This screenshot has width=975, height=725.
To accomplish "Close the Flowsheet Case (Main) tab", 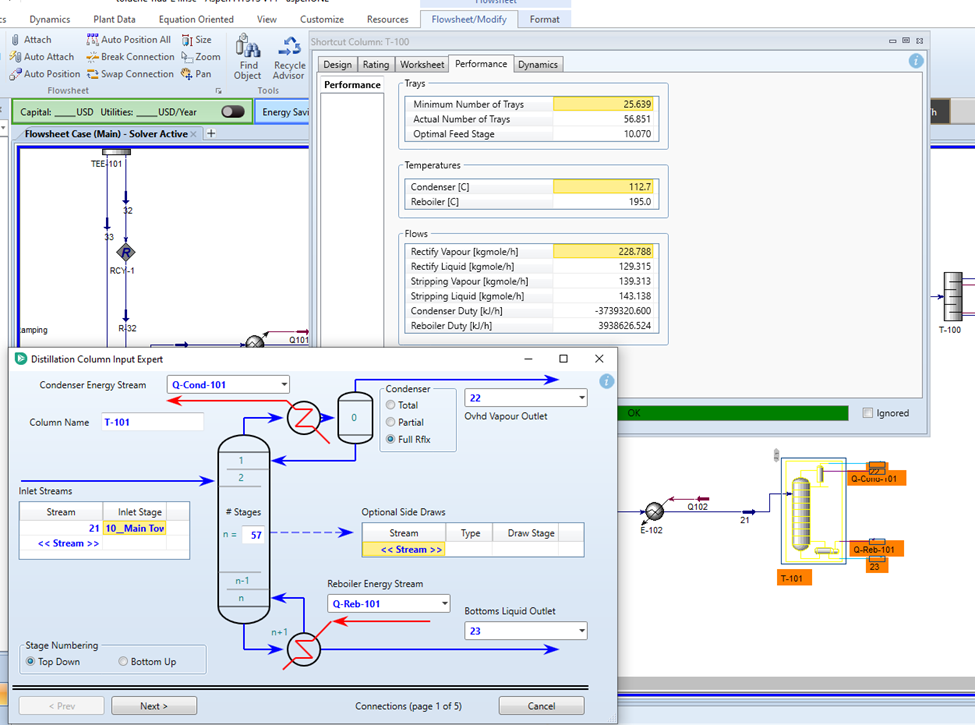I will coord(193,134).
